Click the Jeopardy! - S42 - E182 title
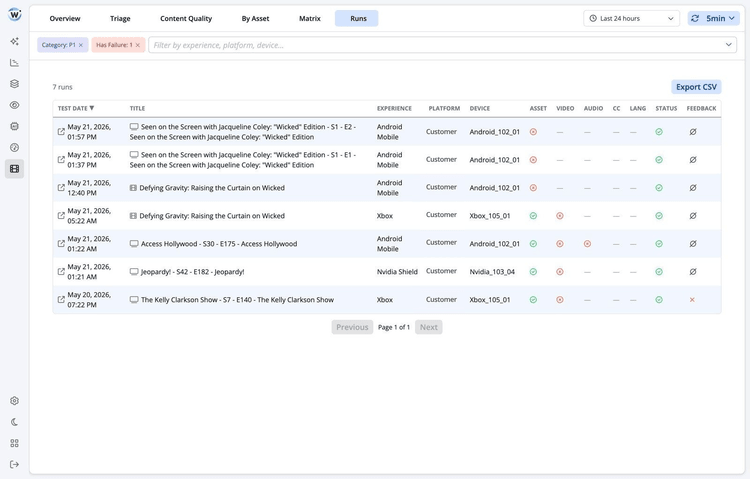 pyautogui.click(x=192, y=272)
